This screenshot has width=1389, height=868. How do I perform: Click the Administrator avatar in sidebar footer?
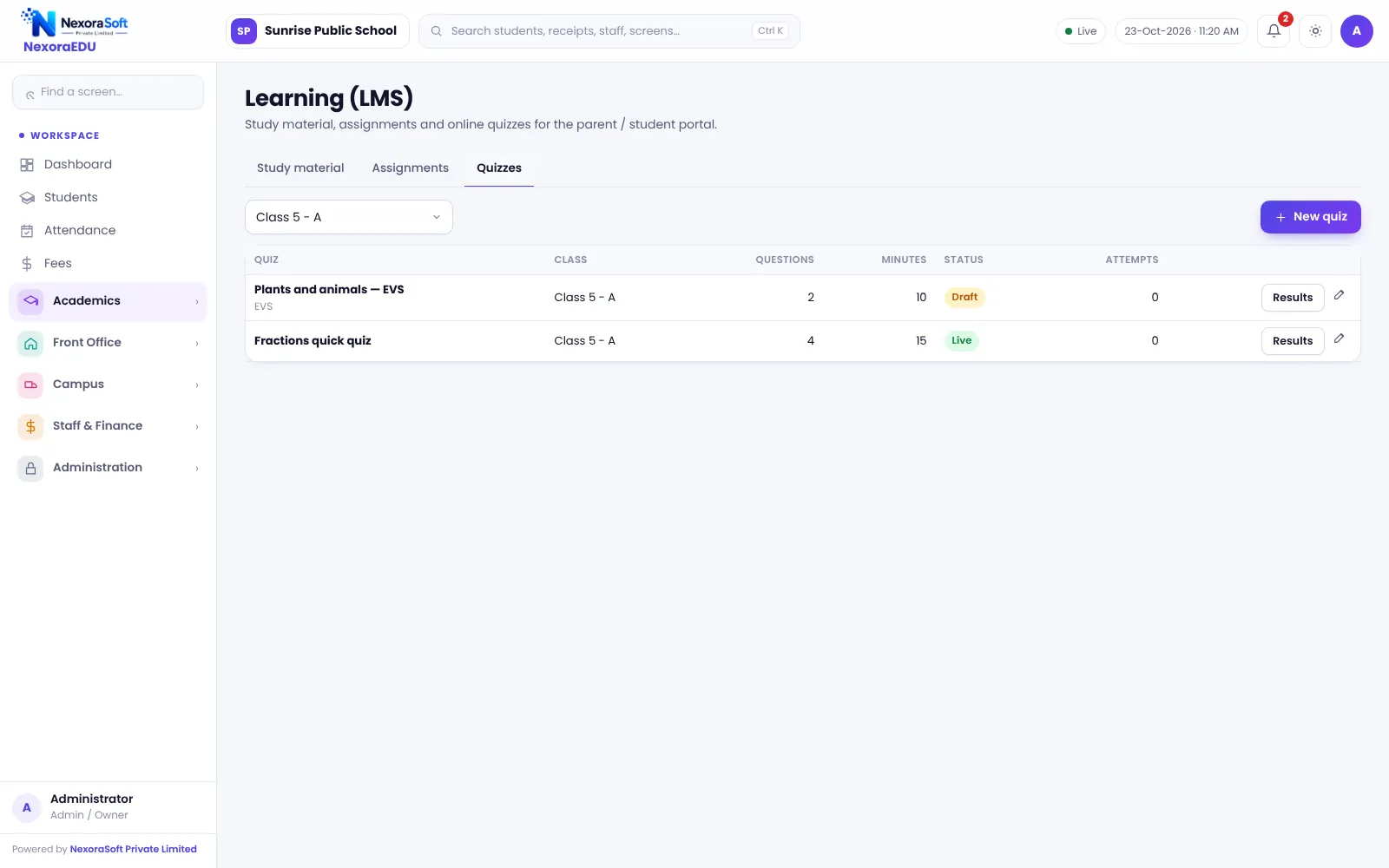[x=27, y=807]
